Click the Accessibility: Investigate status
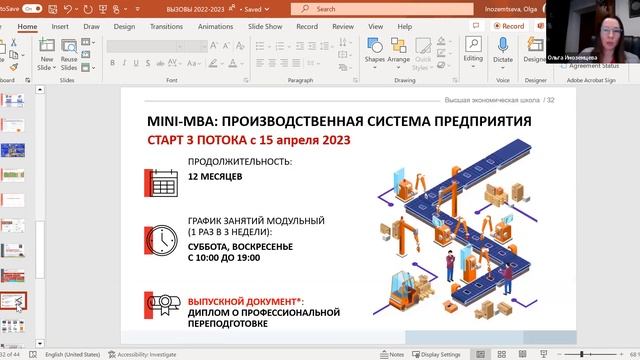The width and height of the screenshot is (640, 360). tap(142, 354)
